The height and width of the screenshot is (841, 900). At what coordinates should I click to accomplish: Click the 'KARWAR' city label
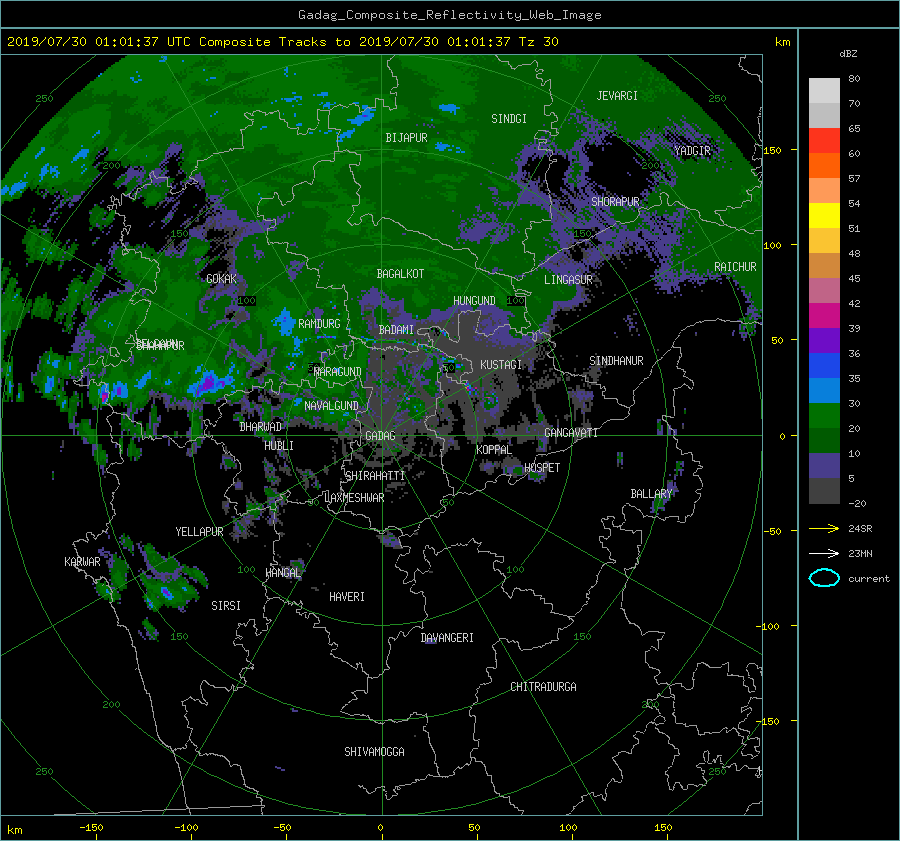[x=82, y=561]
